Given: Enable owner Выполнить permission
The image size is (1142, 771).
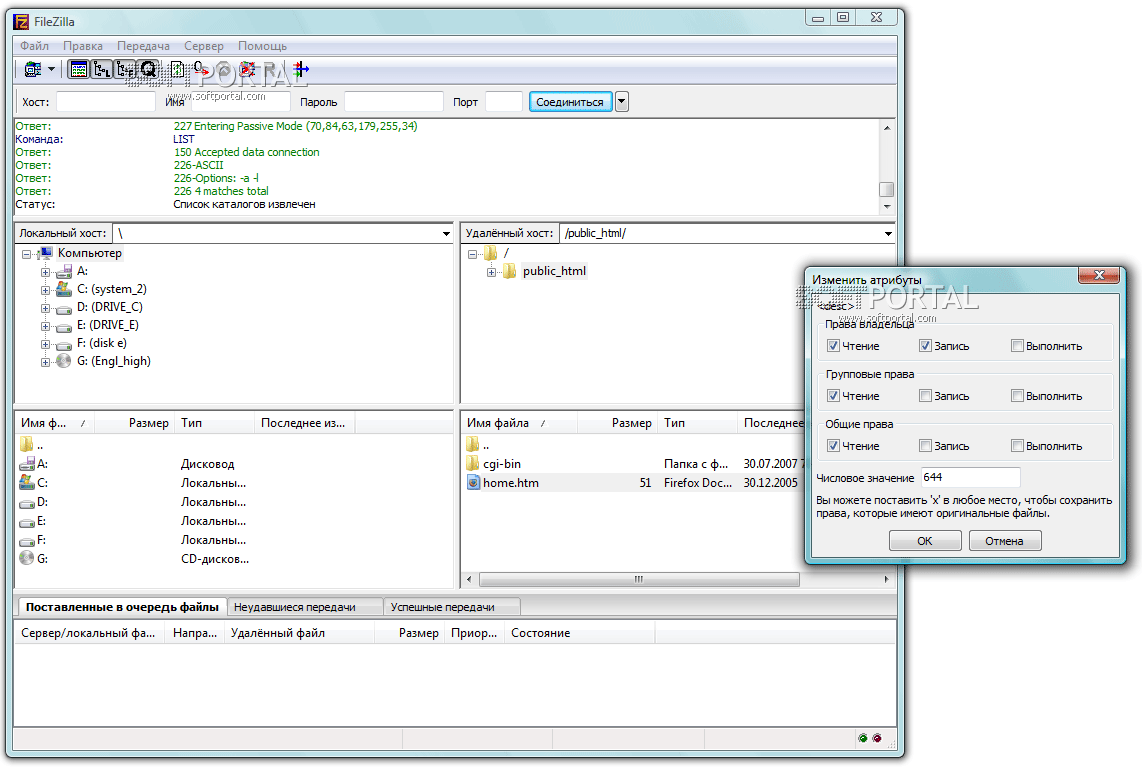Looking at the screenshot, I should click(x=1017, y=346).
